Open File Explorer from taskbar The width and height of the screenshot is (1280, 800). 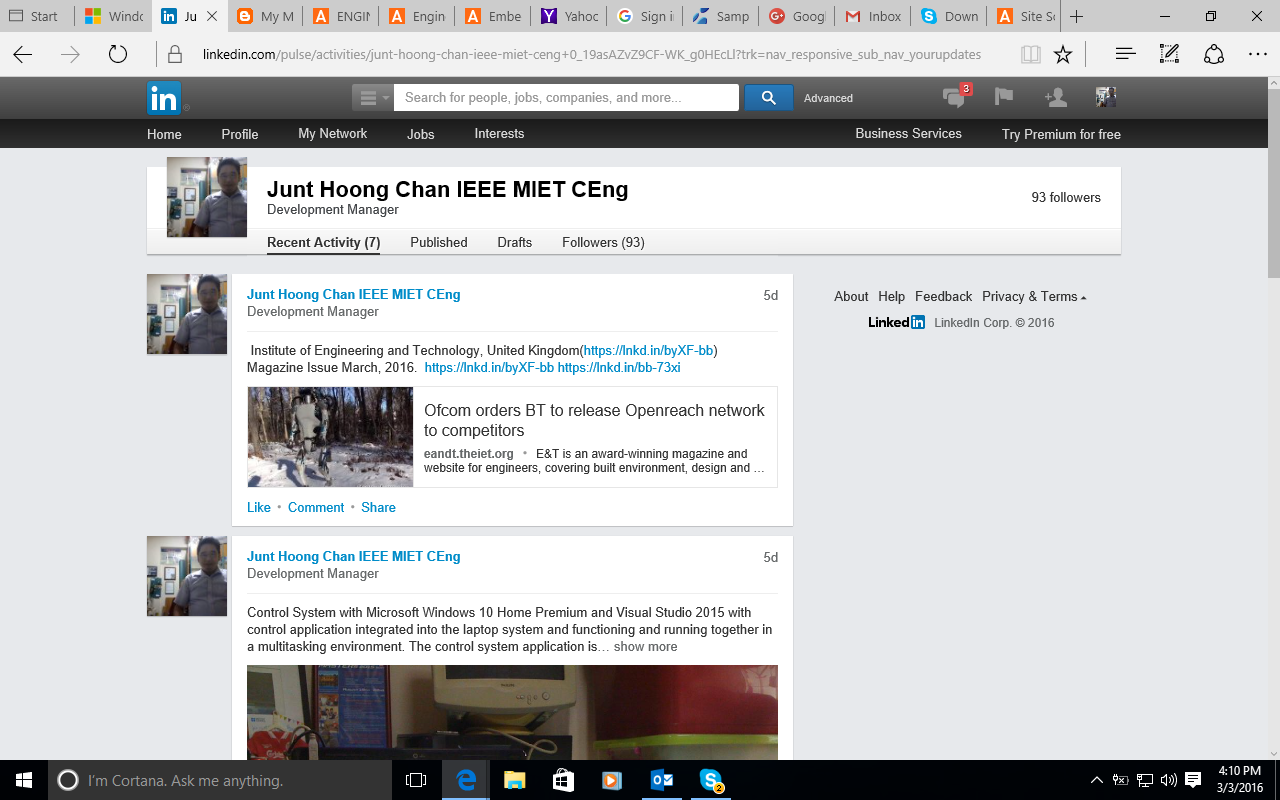coord(514,780)
